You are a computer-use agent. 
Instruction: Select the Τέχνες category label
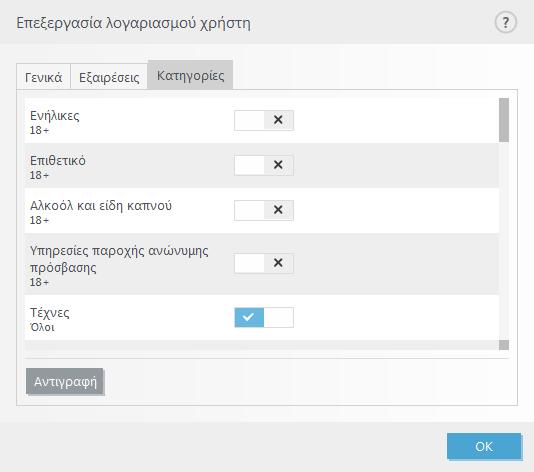click(50, 313)
